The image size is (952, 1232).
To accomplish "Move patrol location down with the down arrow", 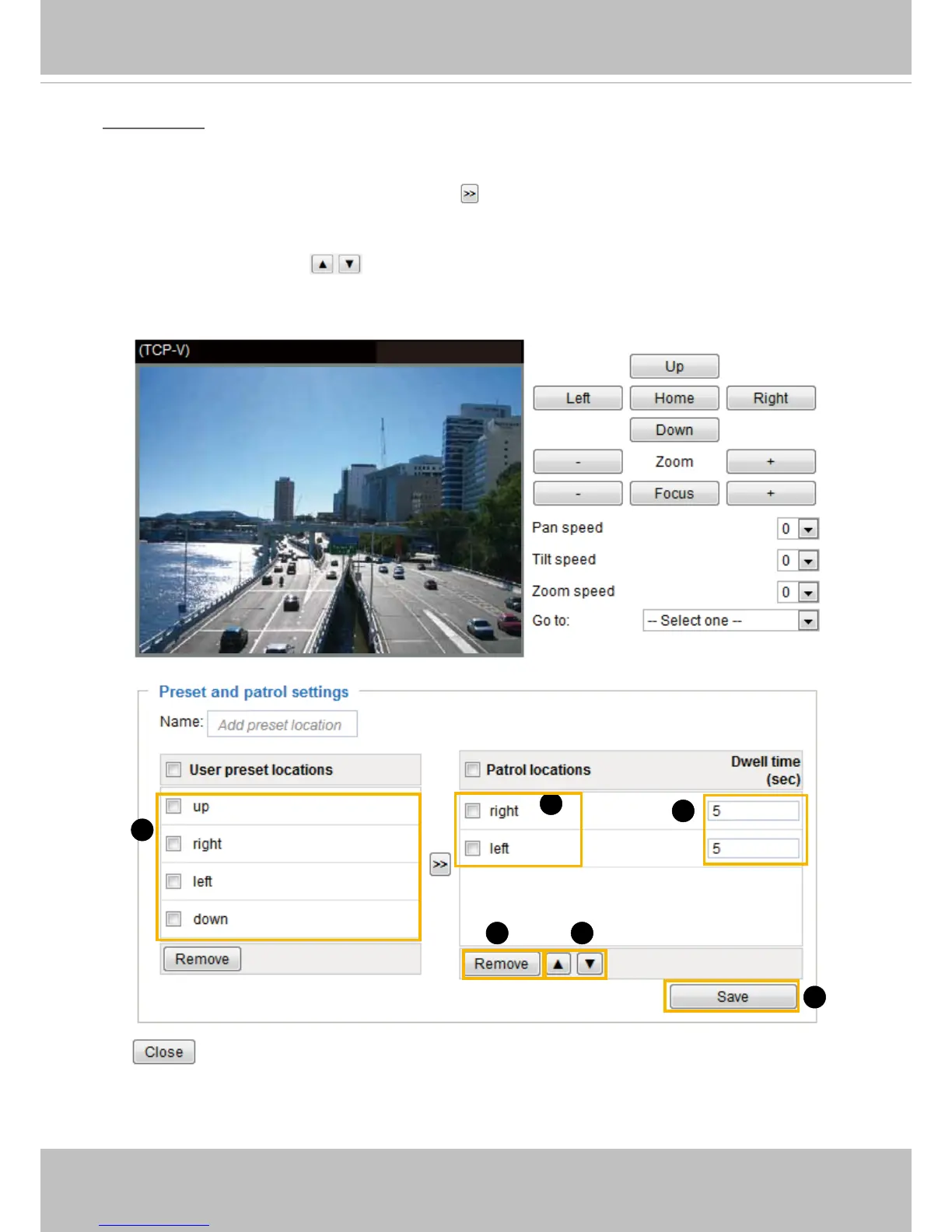I will point(590,964).
